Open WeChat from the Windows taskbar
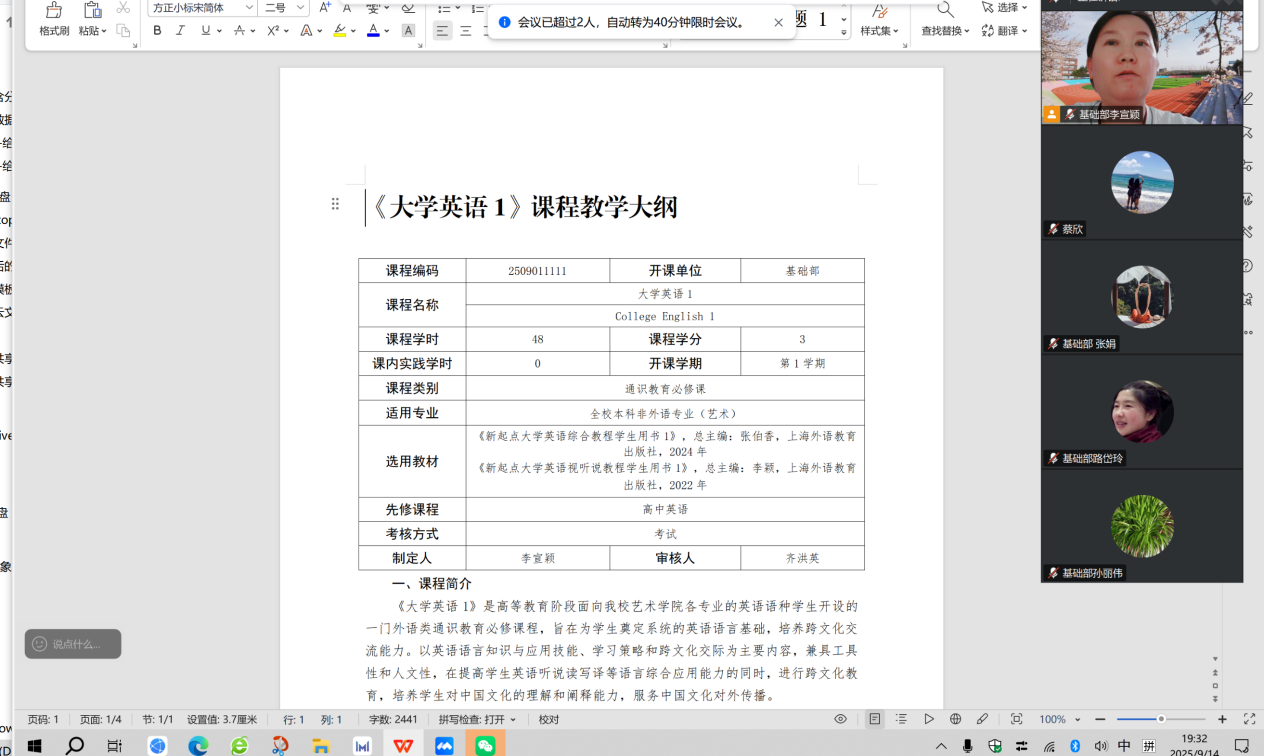Image resolution: width=1264 pixels, height=756 pixels. (x=485, y=745)
